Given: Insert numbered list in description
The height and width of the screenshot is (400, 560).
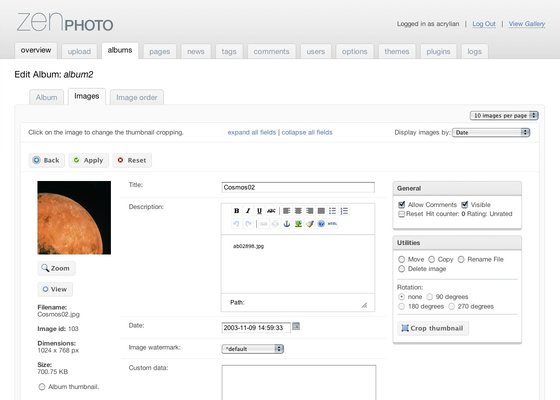Looking at the screenshot, I should pyautogui.click(x=344, y=211).
